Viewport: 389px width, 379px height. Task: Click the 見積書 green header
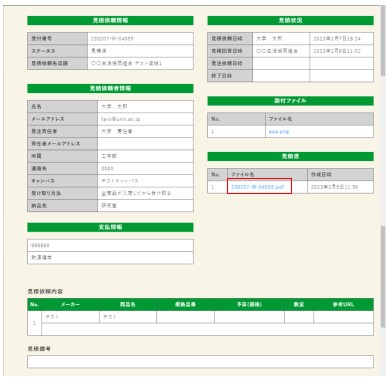click(290, 156)
